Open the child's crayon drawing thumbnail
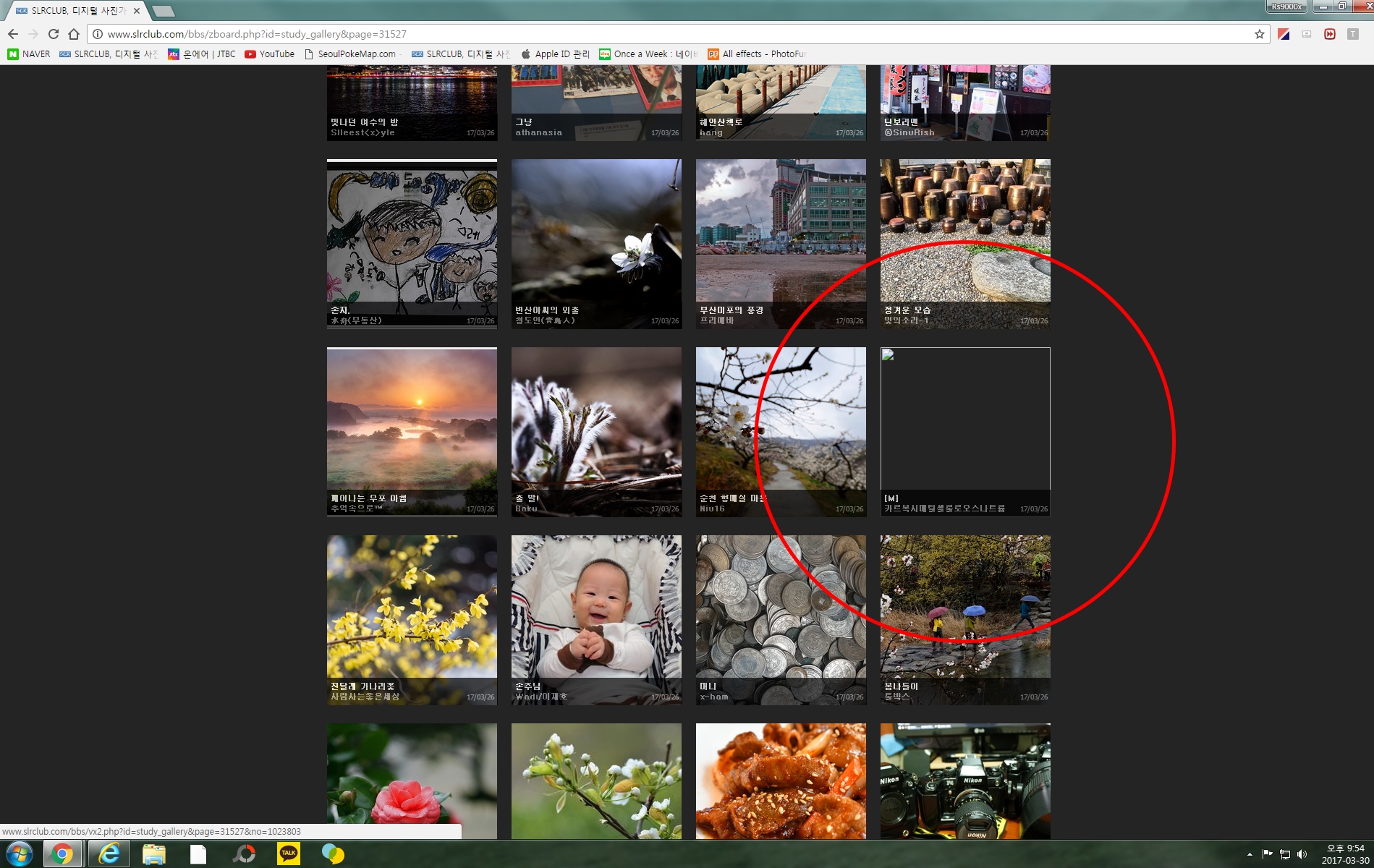The image size is (1374, 868). (x=412, y=244)
